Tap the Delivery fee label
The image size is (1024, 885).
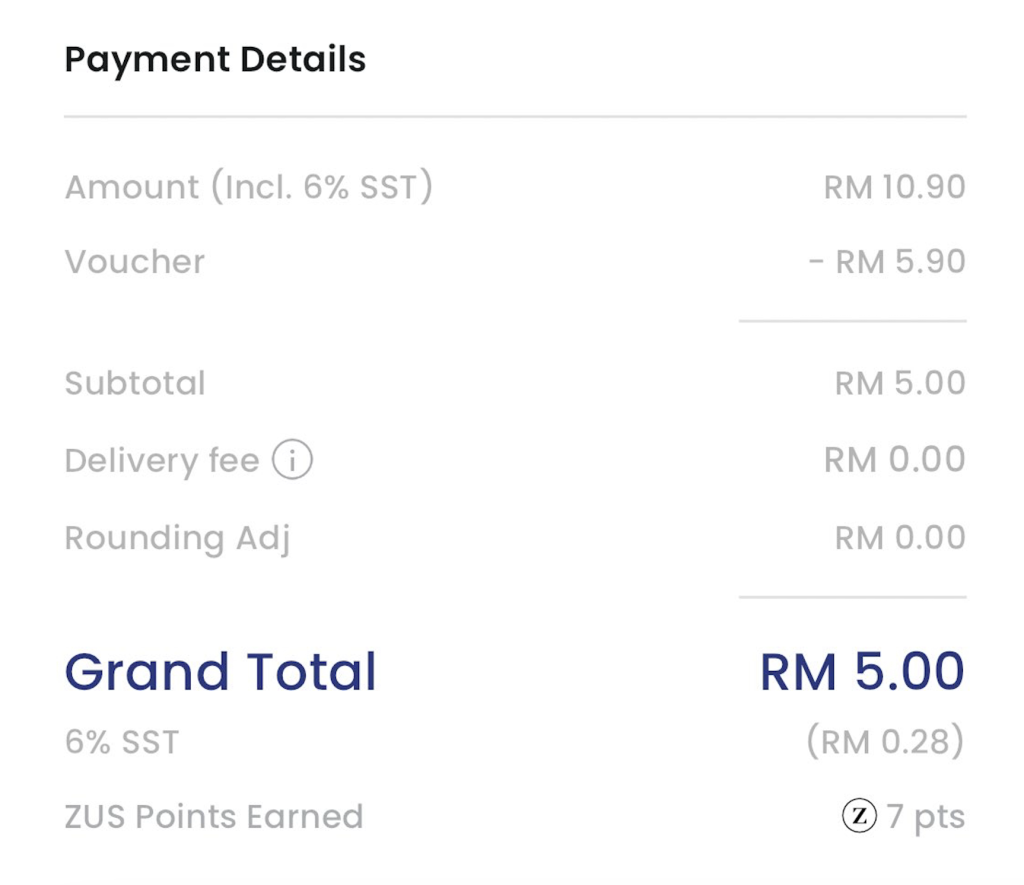(x=162, y=461)
